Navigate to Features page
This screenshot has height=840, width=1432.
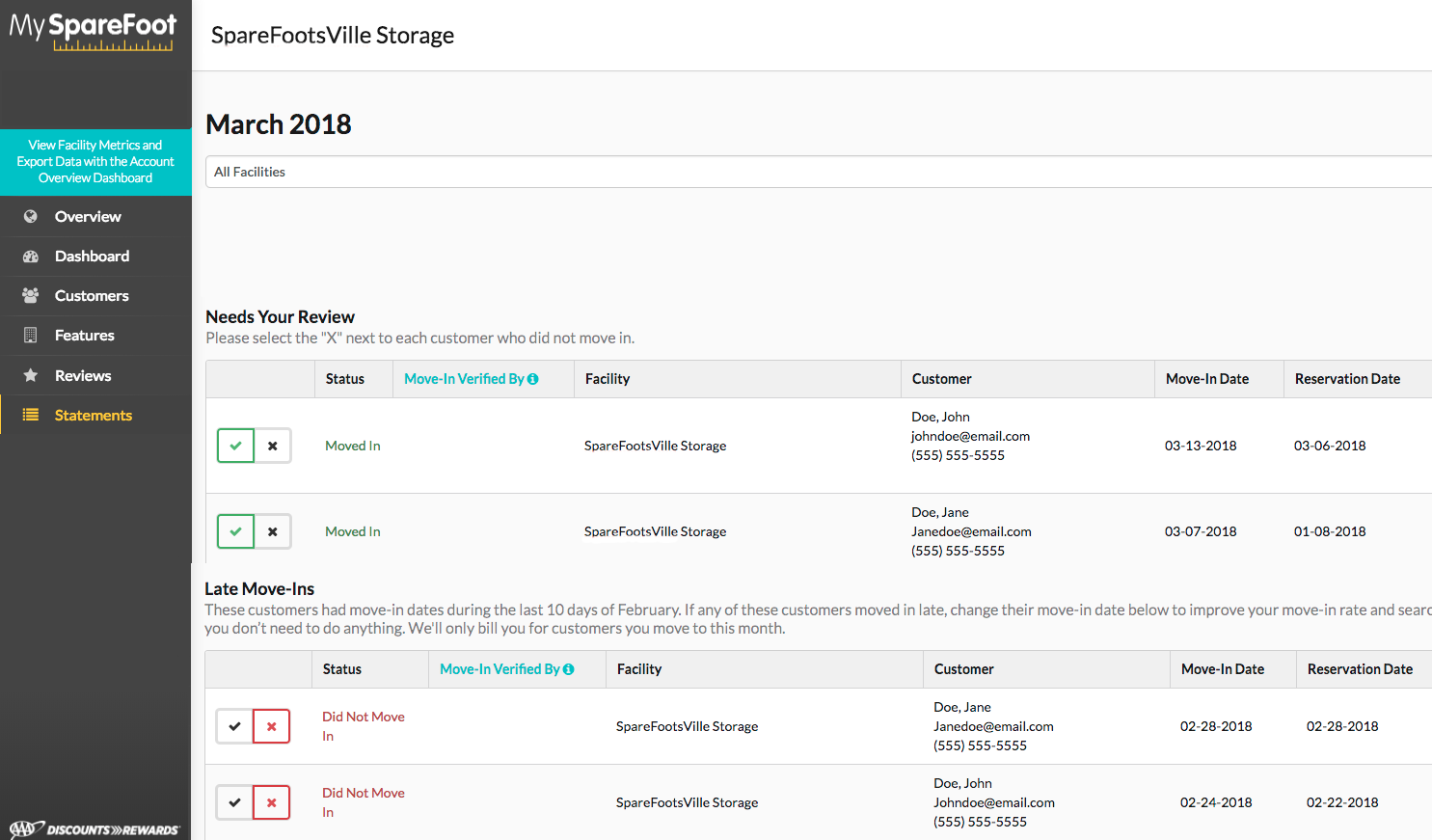(x=85, y=336)
